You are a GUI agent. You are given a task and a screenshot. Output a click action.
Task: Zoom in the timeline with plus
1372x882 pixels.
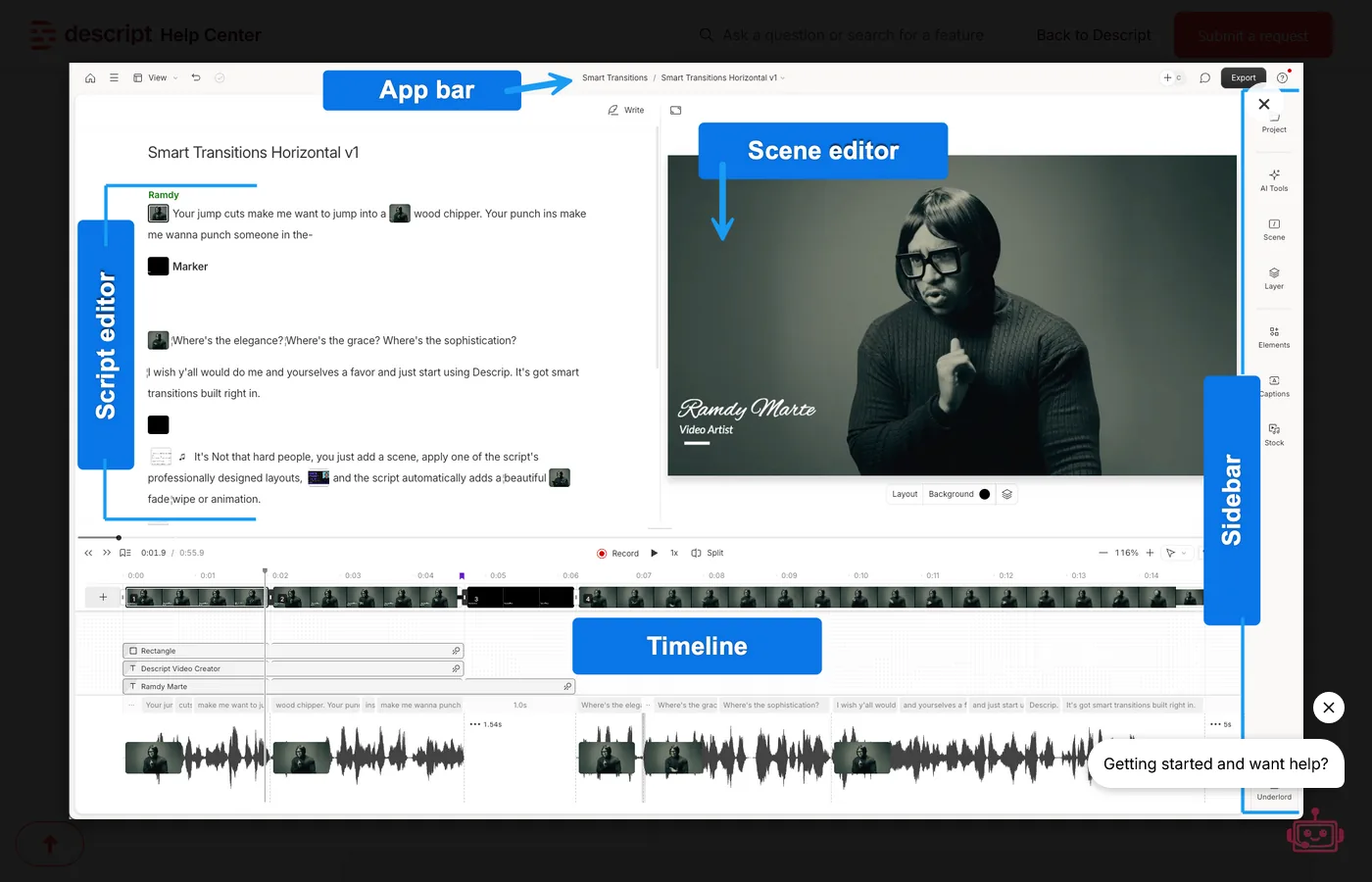pyautogui.click(x=1151, y=553)
